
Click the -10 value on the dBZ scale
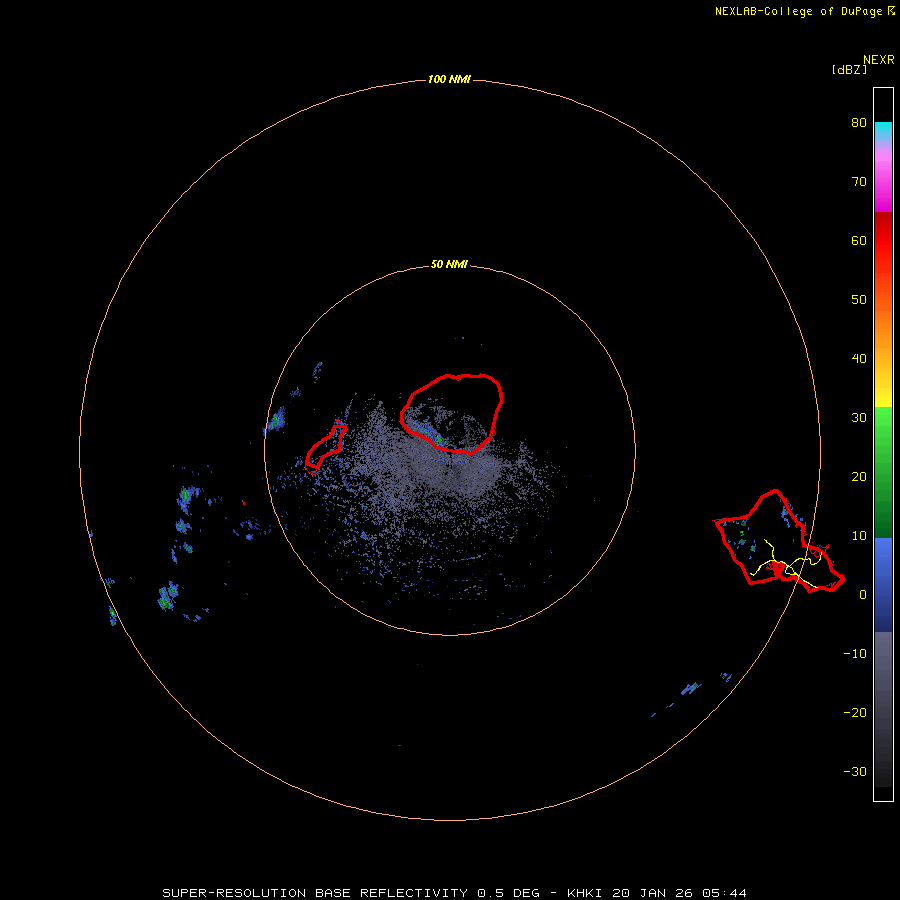point(855,654)
